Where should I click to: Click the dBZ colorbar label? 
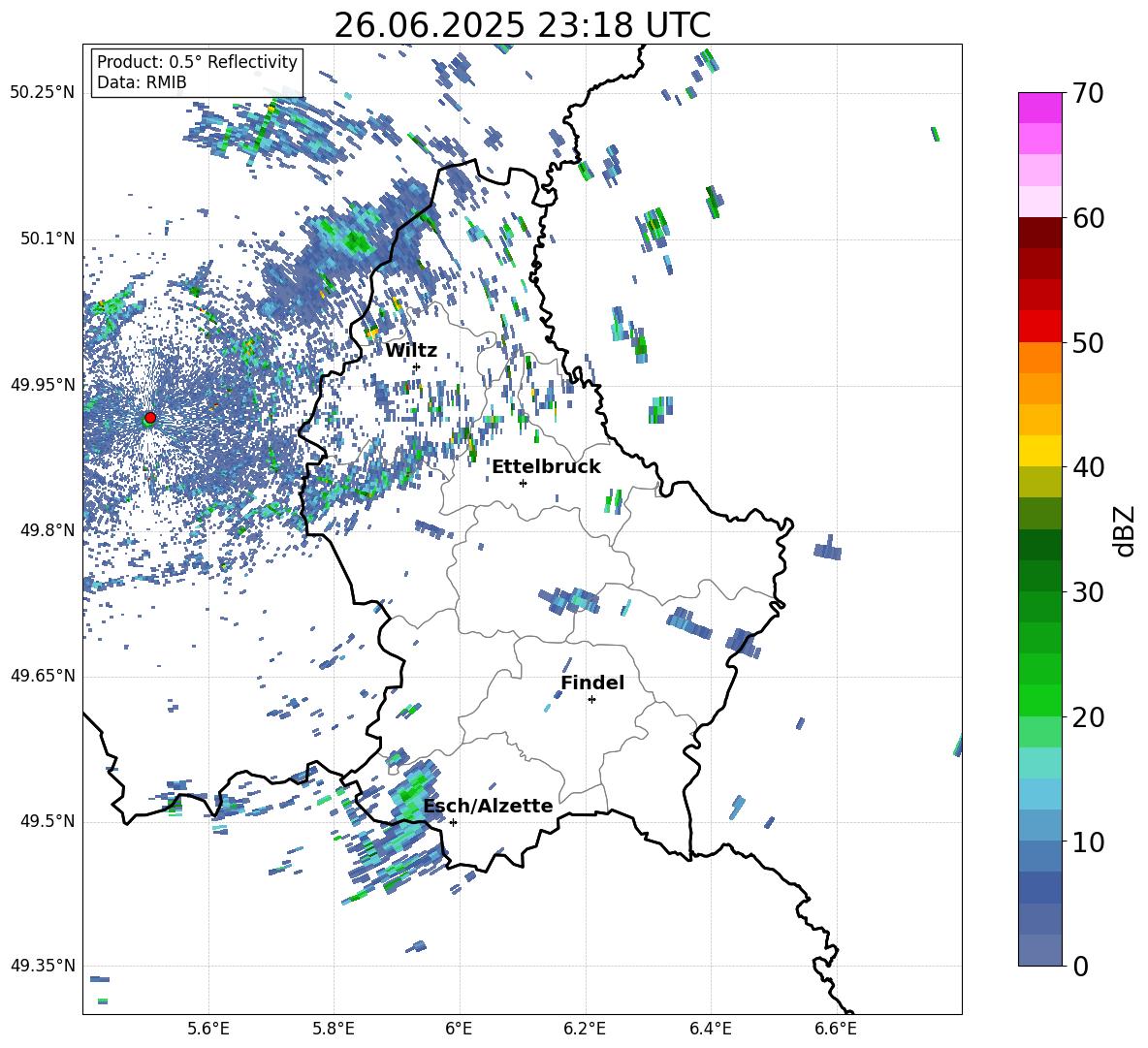(x=1125, y=530)
